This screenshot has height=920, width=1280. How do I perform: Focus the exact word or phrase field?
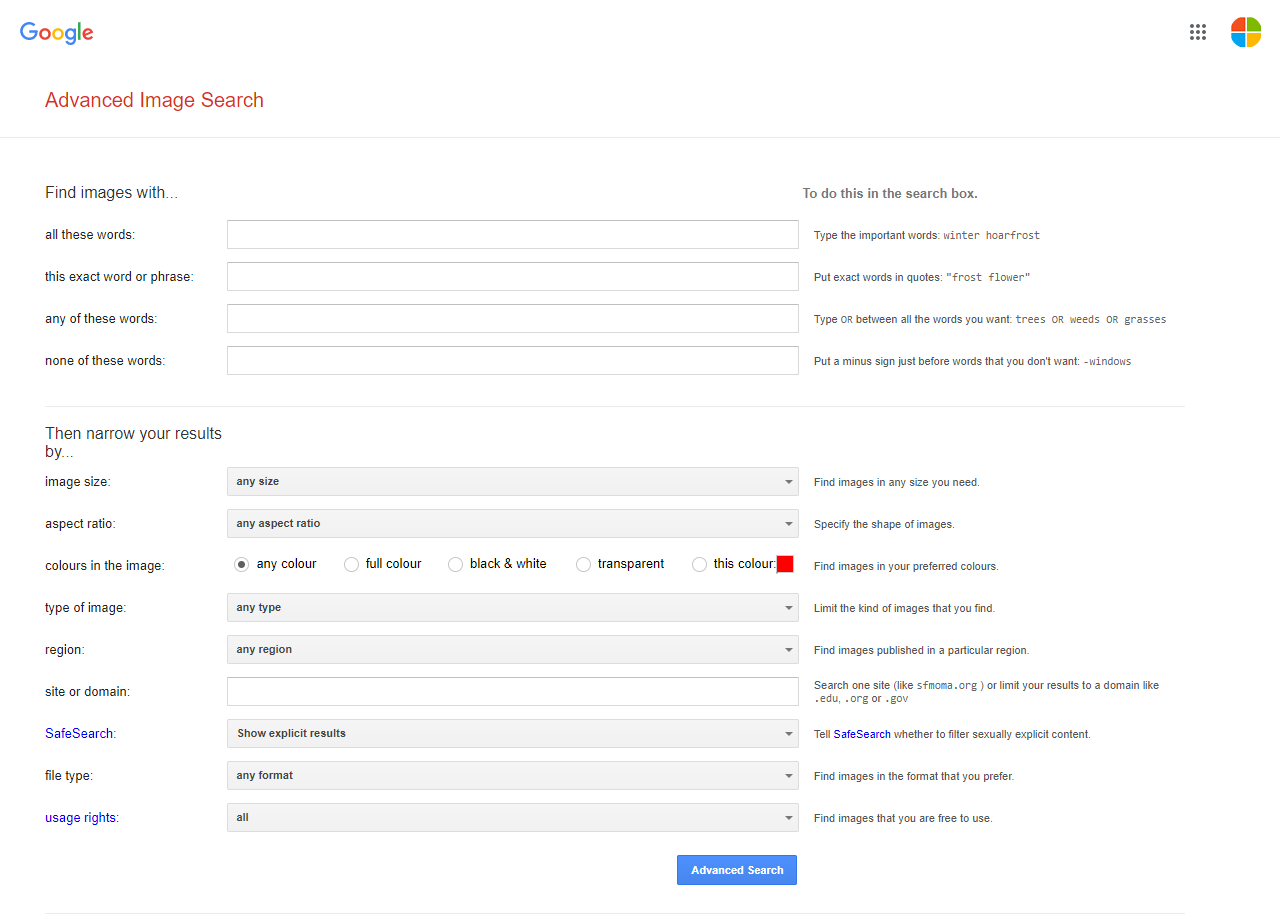click(513, 277)
